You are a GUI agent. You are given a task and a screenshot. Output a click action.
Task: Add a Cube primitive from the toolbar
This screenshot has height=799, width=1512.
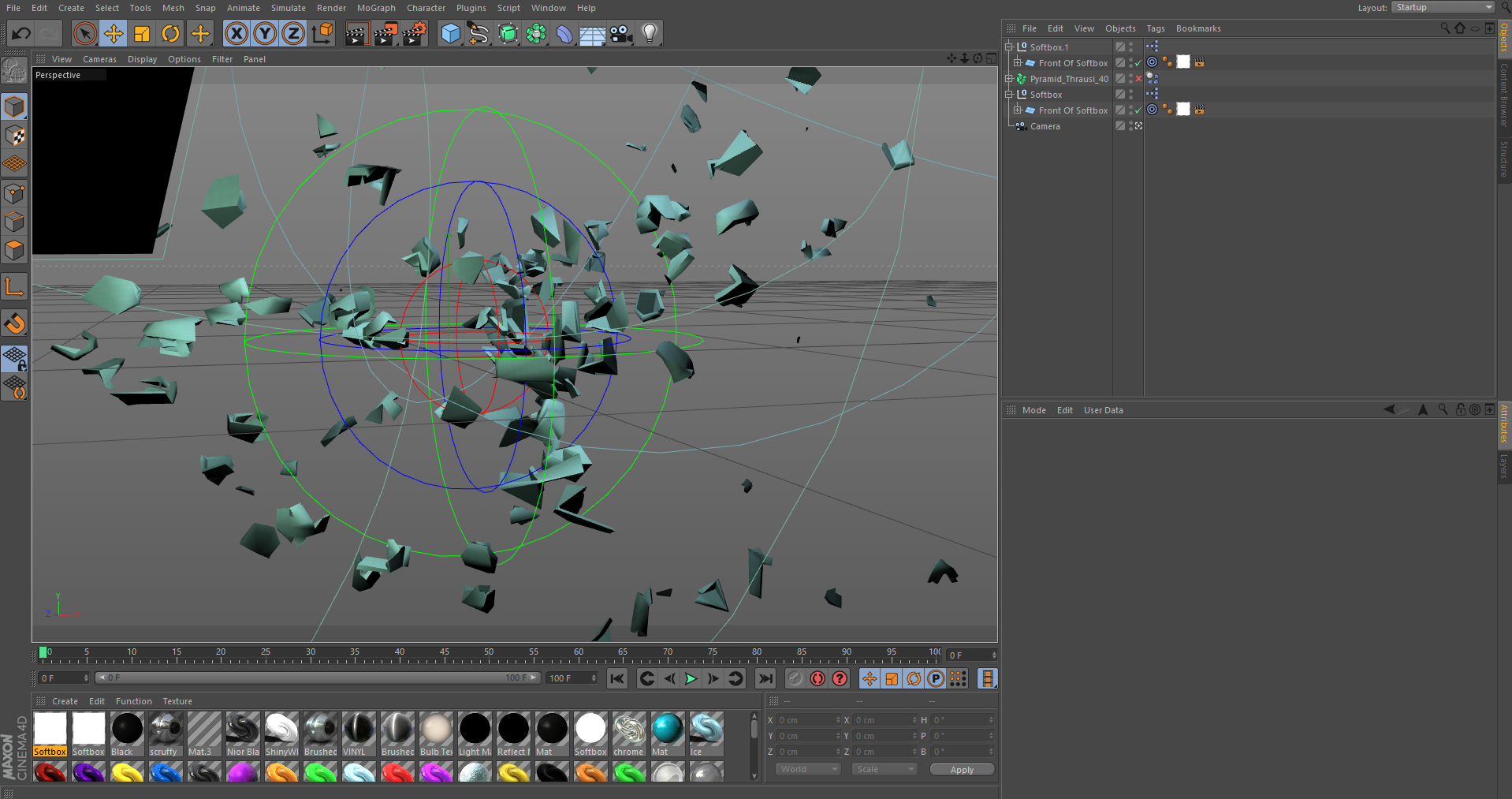coord(450,33)
